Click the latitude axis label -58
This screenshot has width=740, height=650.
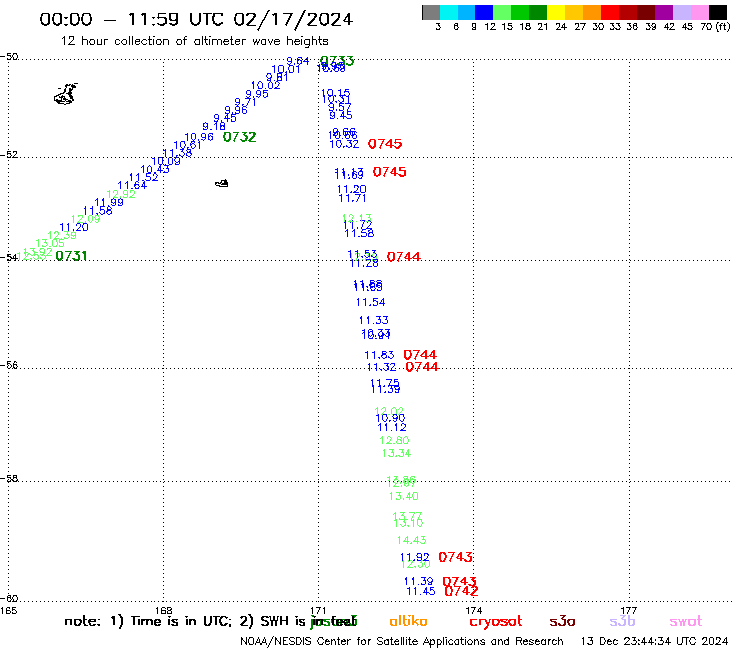[9, 478]
